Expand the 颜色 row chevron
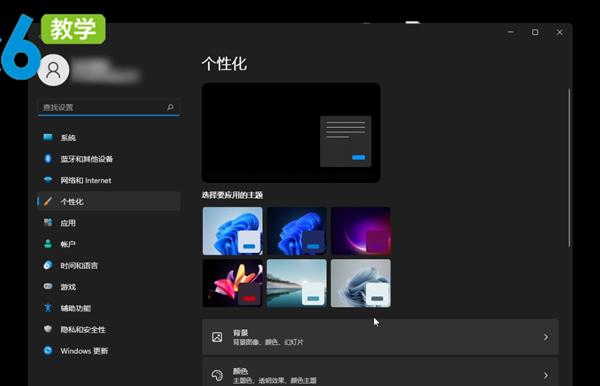The height and width of the screenshot is (386, 600). [x=546, y=375]
